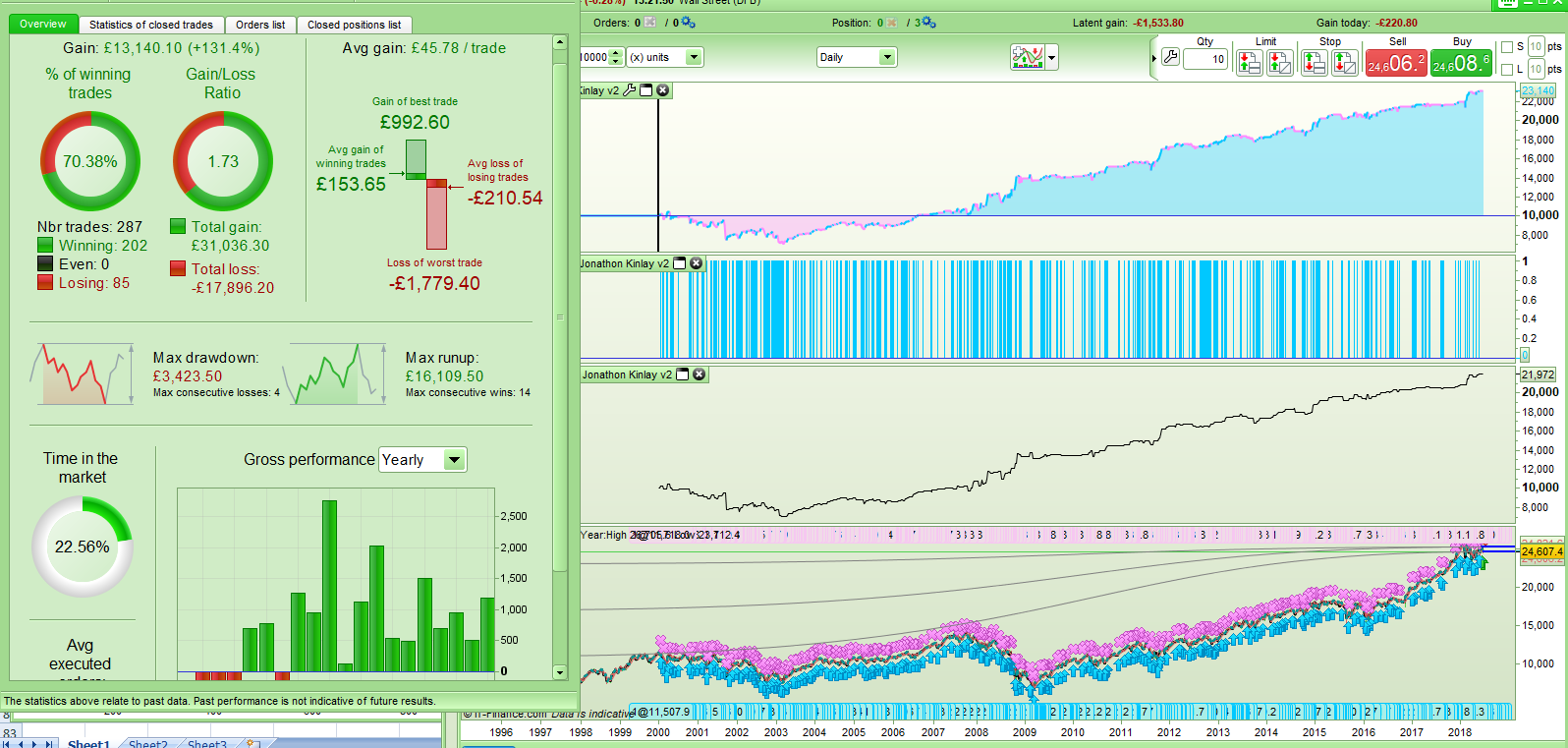Switch to the Overview tab

point(43,24)
